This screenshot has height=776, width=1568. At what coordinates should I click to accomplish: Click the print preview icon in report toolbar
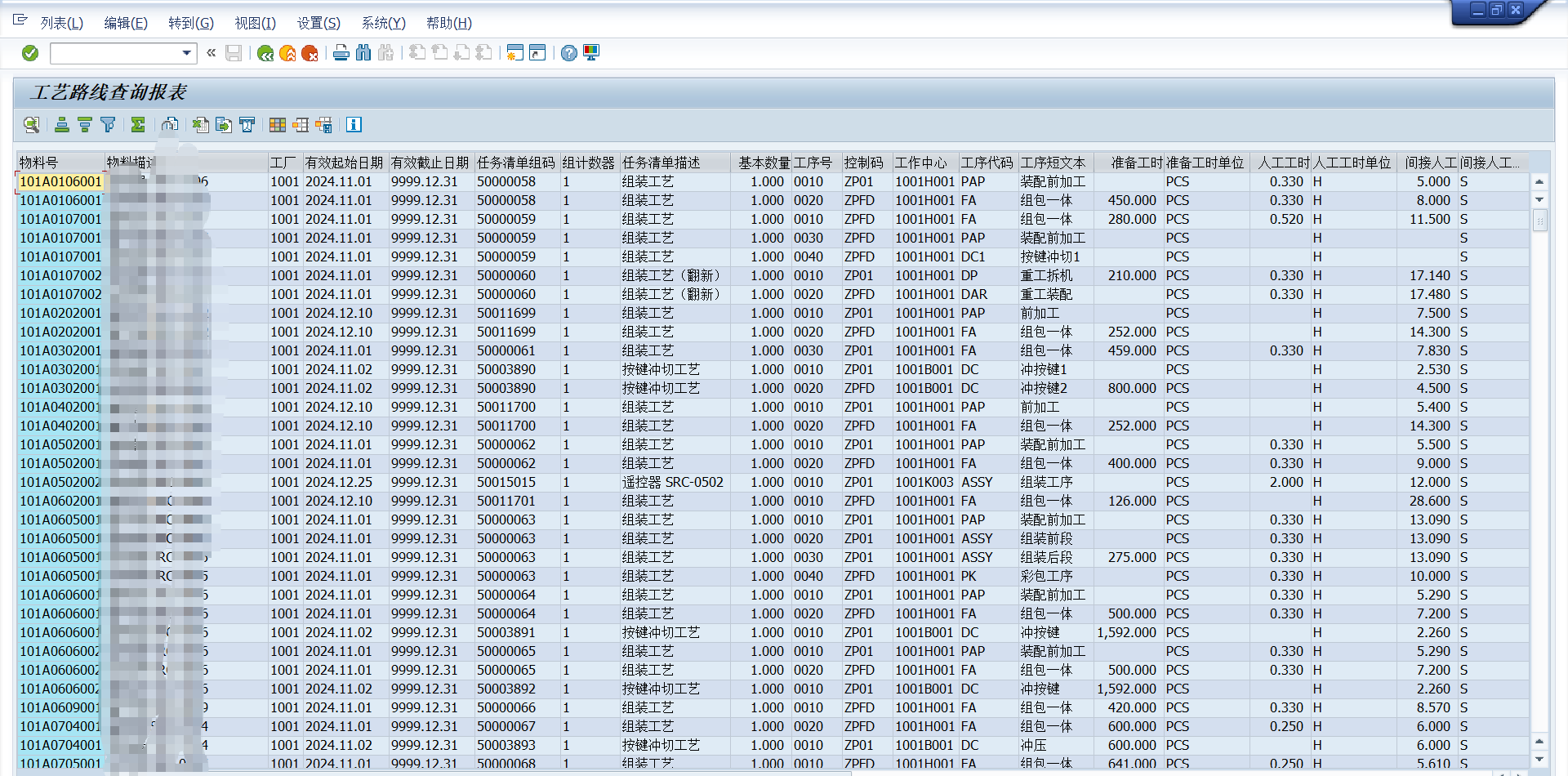click(x=170, y=124)
